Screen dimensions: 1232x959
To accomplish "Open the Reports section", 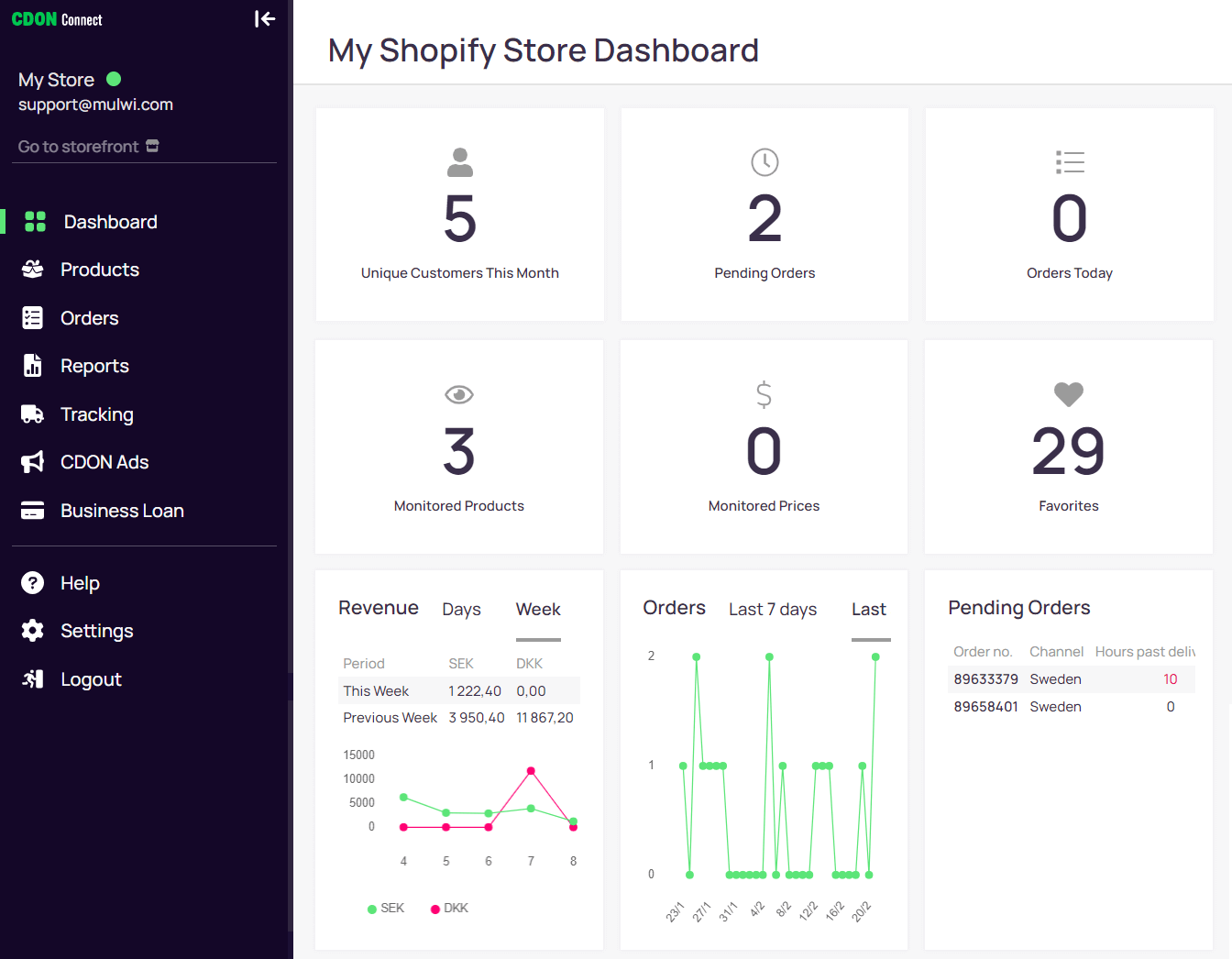I will click(94, 366).
